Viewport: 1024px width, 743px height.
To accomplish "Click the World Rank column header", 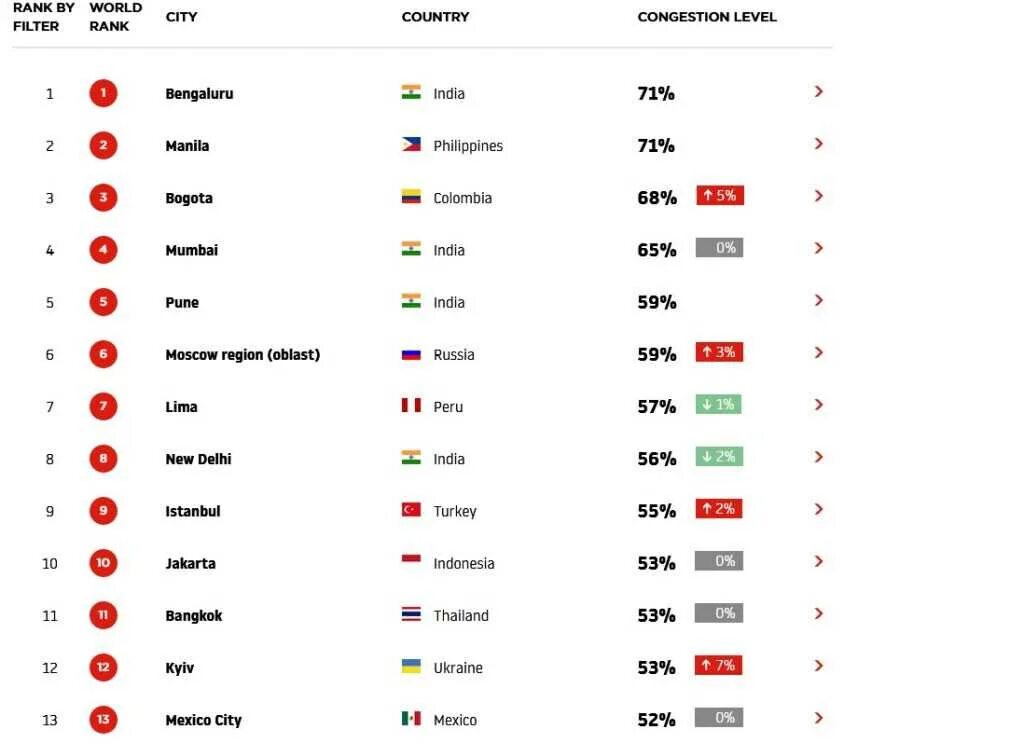I will 115,17.
